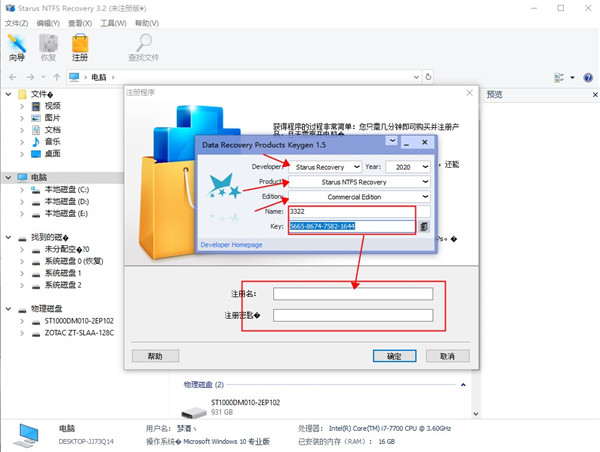Open the Developer dropdown Starus Recovery
Image resolution: width=600 pixels, height=452 pixels.
[324, 167]
